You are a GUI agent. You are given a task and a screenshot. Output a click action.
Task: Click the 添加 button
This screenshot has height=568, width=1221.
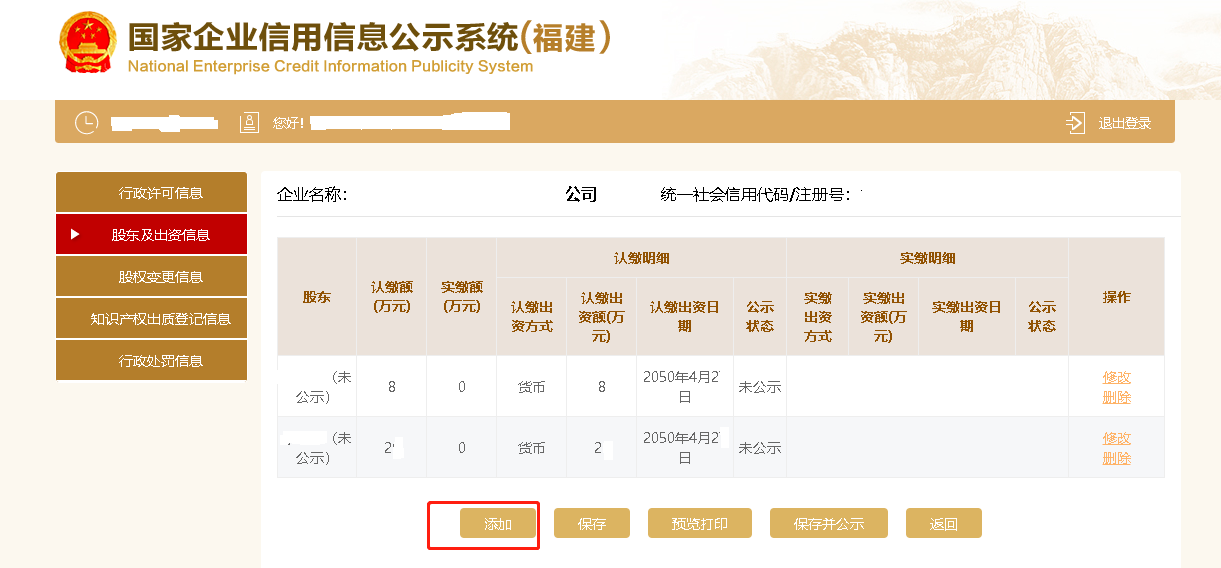(498, 523)
